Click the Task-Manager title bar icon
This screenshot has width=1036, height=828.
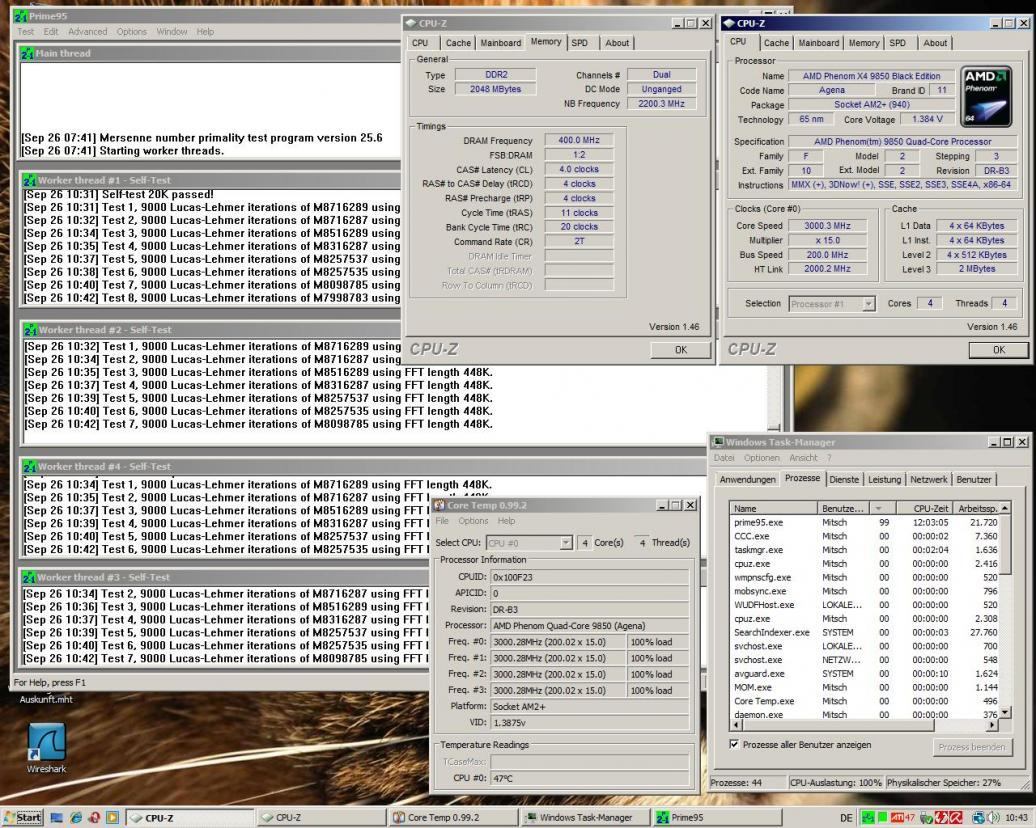click(x=718, y=442)
